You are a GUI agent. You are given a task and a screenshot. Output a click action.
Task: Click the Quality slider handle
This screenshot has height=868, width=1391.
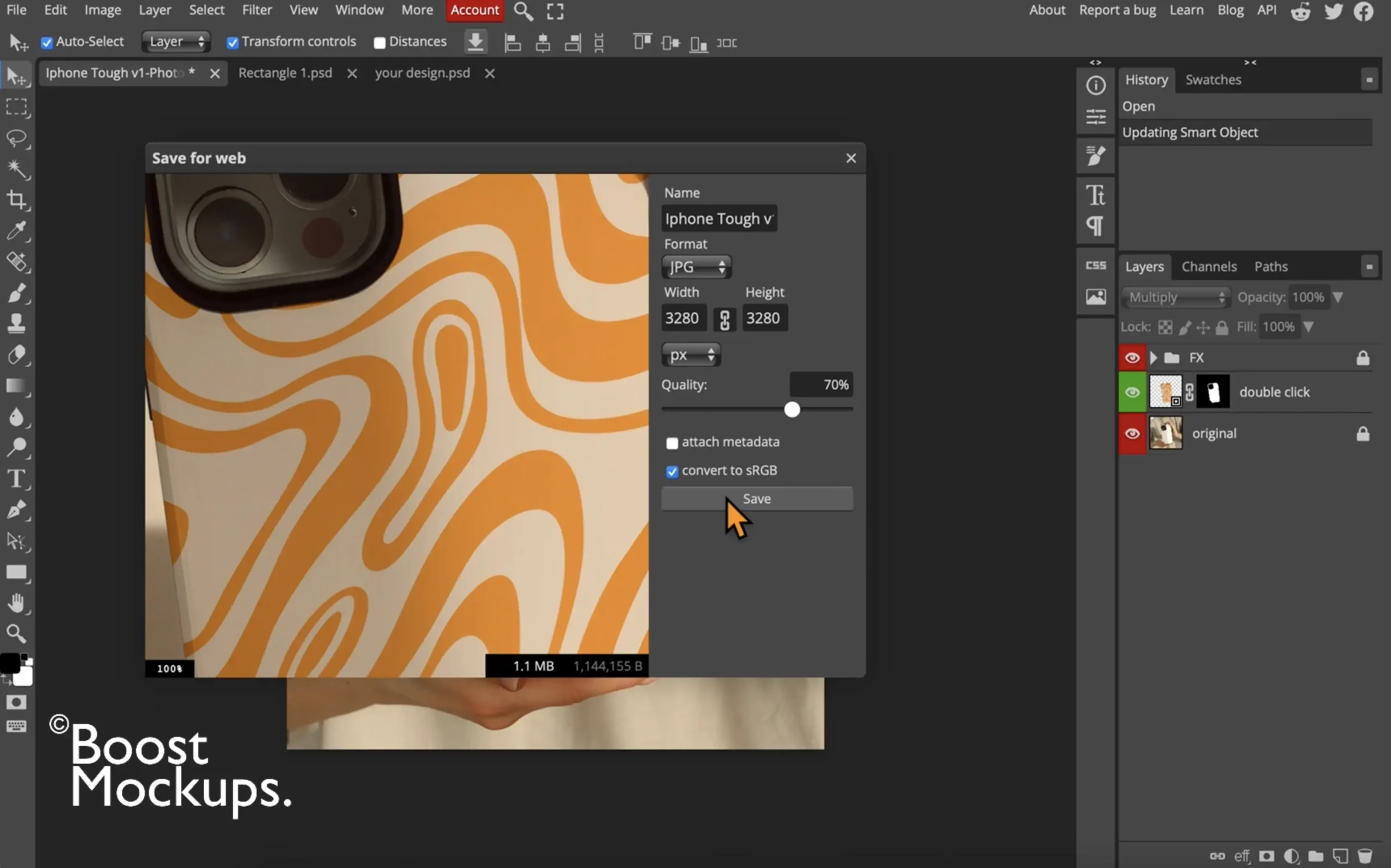click(792, 410)
